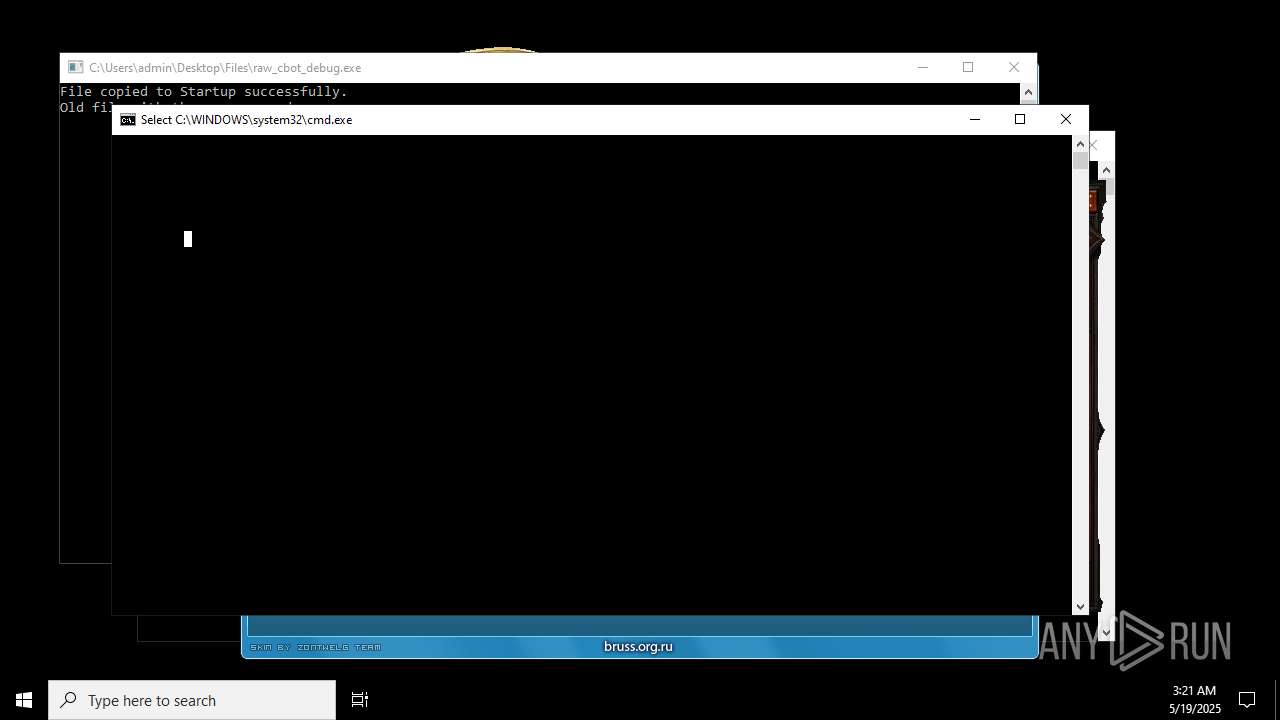Open Task View on taskbar
Image resolution: width=1280 pixels, height=720 pixels.
pos(360,700)
